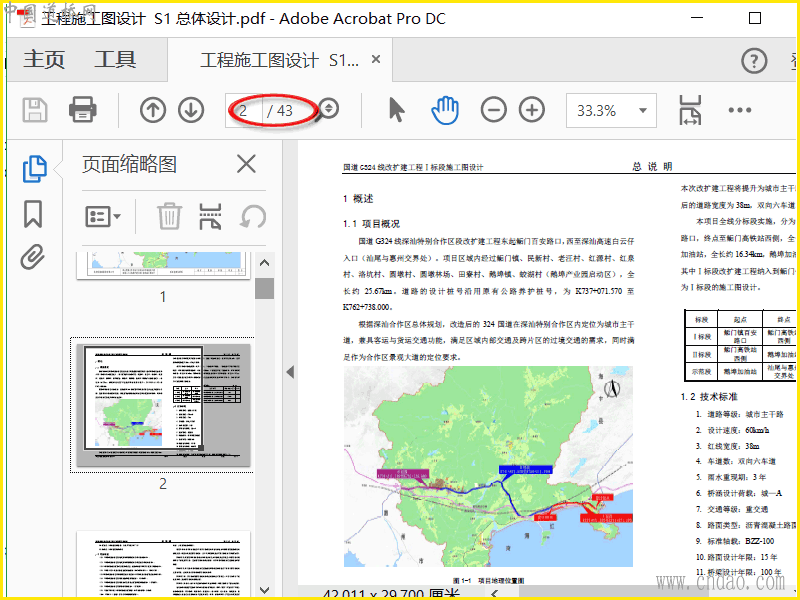Image resolution: width=800 pixels, height=600 pixels.
Task: Open the Help question mark icon
Action: point(754,61)
